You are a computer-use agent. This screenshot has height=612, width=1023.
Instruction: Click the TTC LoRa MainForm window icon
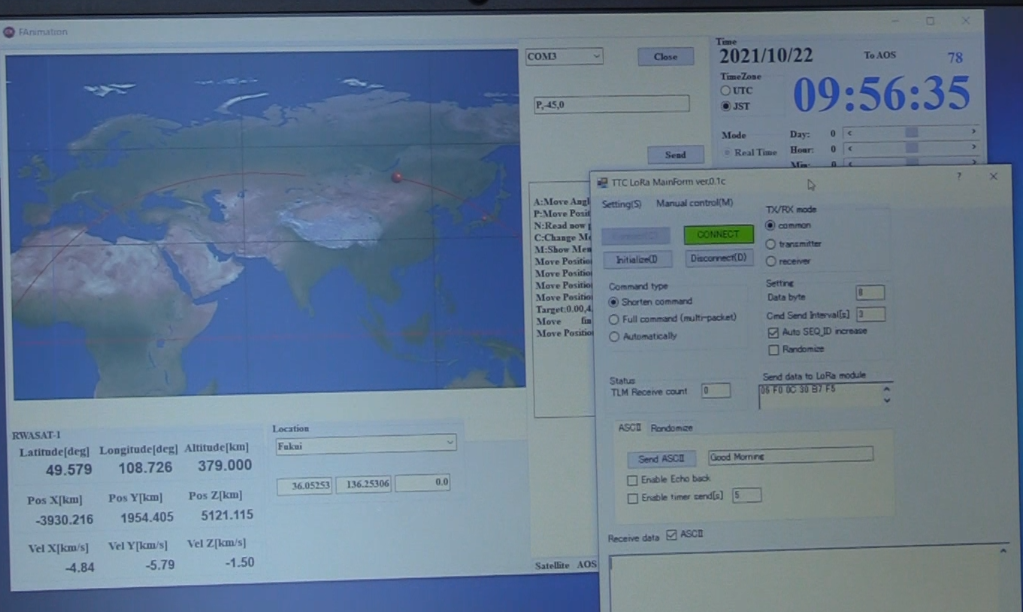(602, 181)
